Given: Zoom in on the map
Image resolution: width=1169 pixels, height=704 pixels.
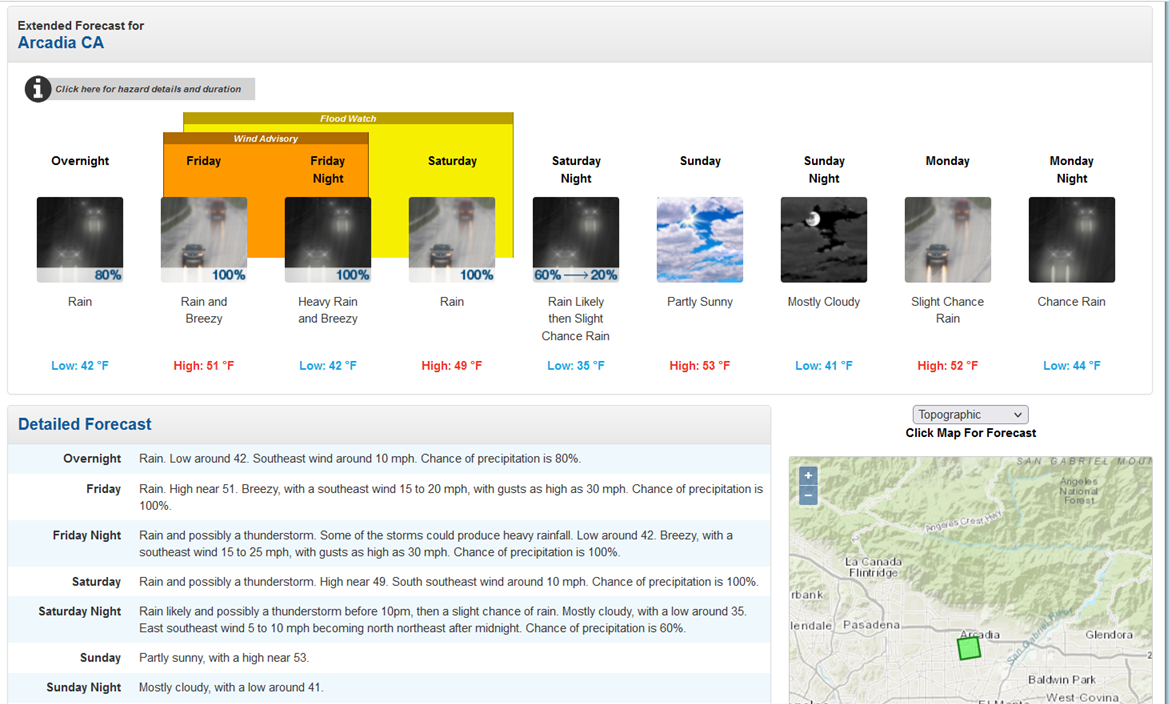Looking at the screenshot, I should pos(809,476).
